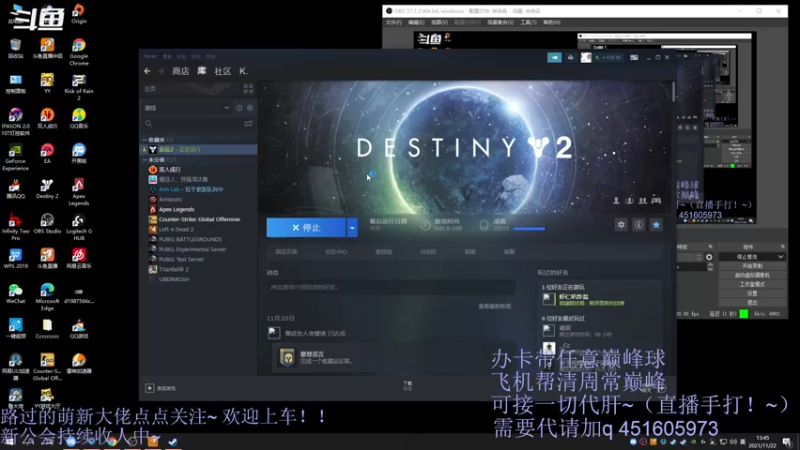
Task: Open Destiny 2 desktop shortcut
Action: [x=47, y=188]
